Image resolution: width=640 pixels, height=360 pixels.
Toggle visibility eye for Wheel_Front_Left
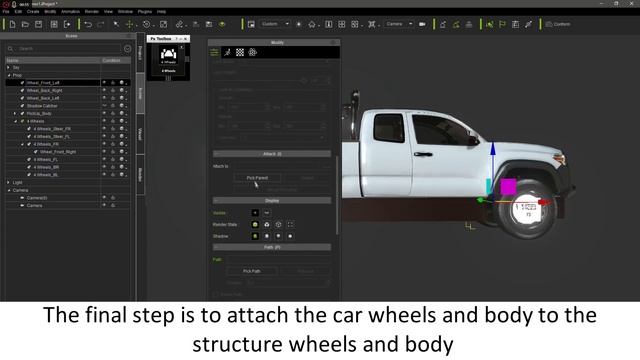pyautogui.click(x=104, y=82)
